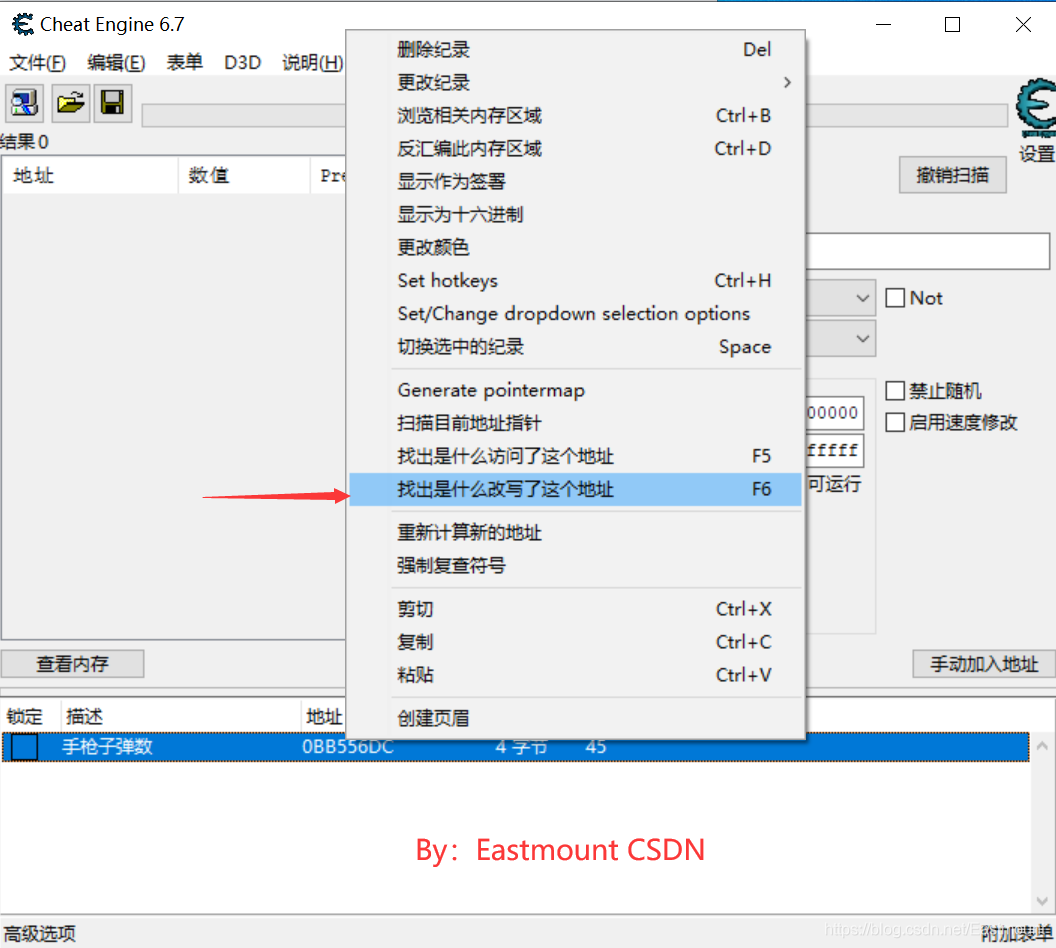Image resolution: width=1056 pixels, height=948 pixels.
Task: Click the floppy disk save icon
Action: pyautogui.click(x=112, y=103)
